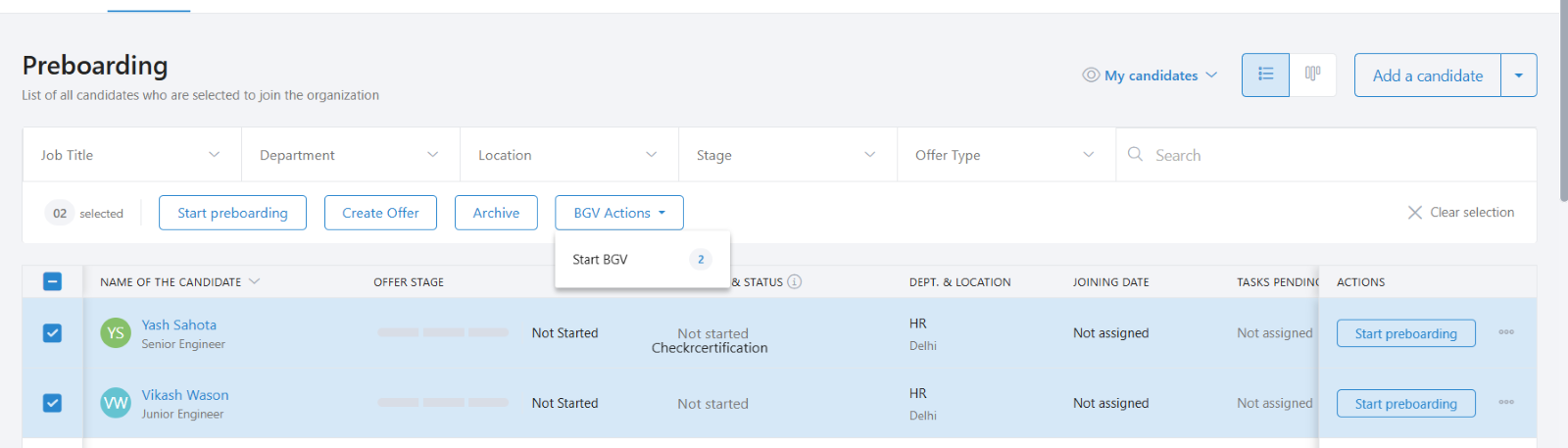The width and height of the screenshot is (1568, 448).
Task: Uncheck Yash Sahota's row checkbox
Action: tap(53, 333)
